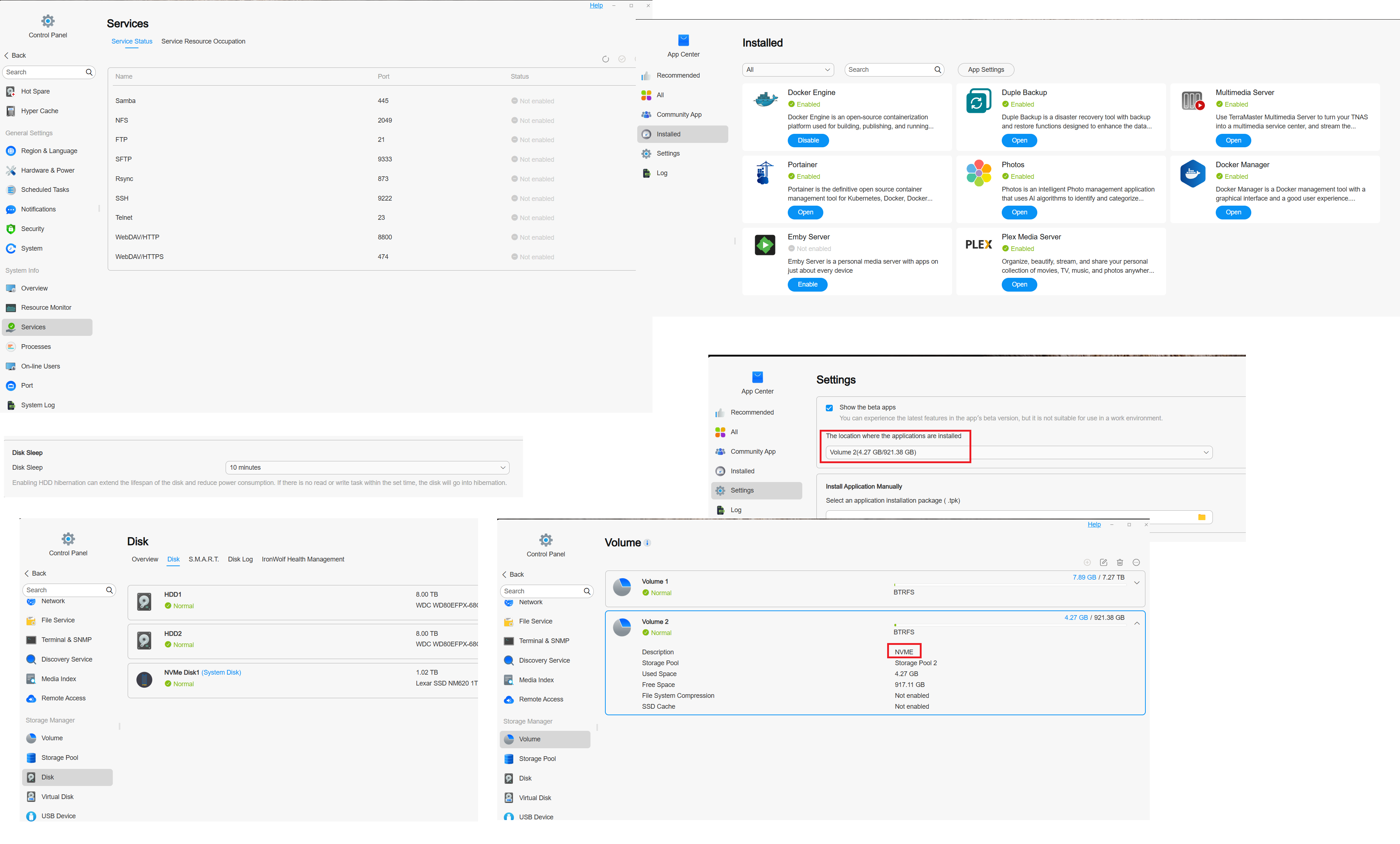Click the folder browse icon for .tpk package

pos(1201,516)
